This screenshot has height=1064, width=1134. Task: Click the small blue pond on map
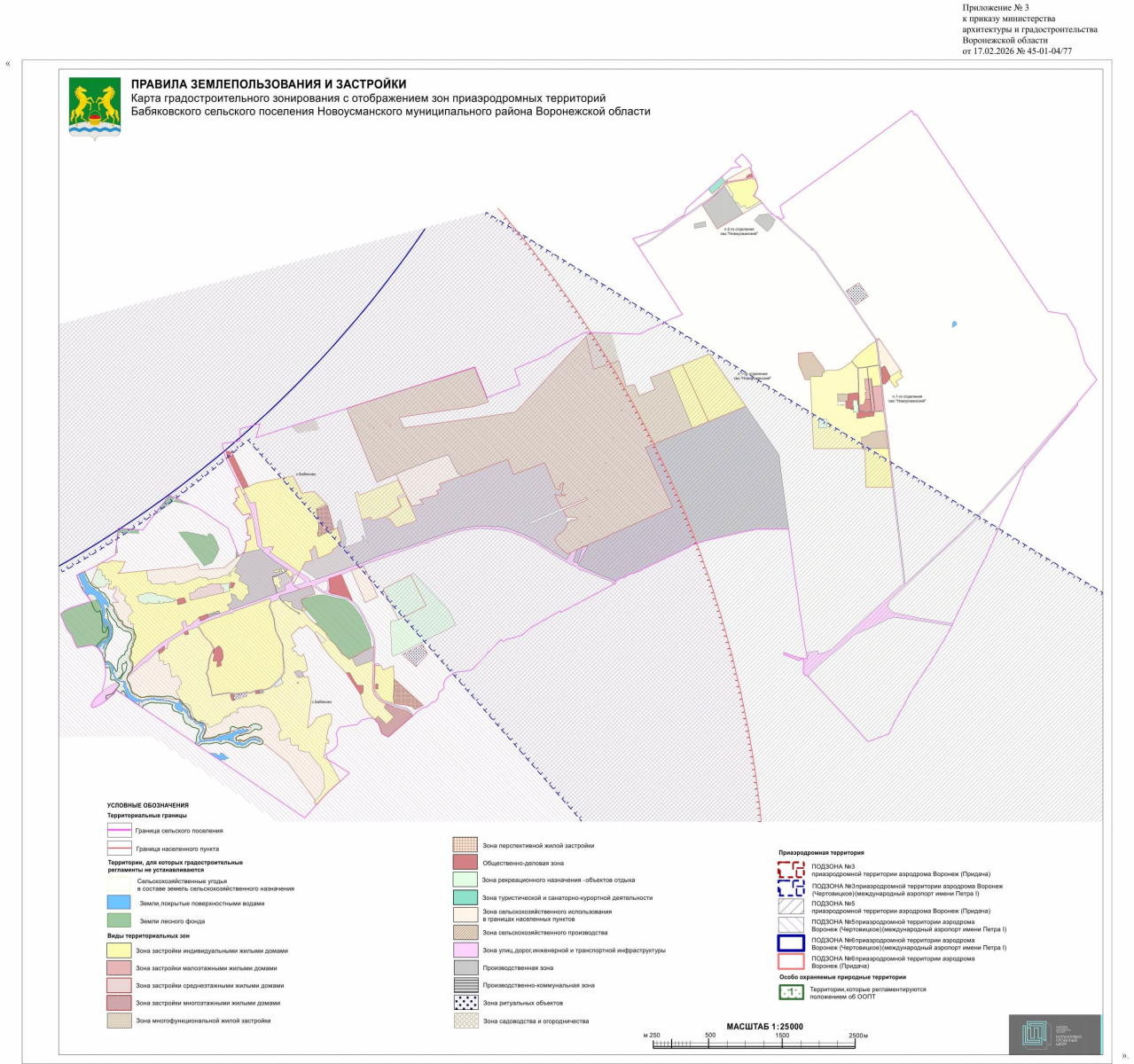click(x=953, y=325)
